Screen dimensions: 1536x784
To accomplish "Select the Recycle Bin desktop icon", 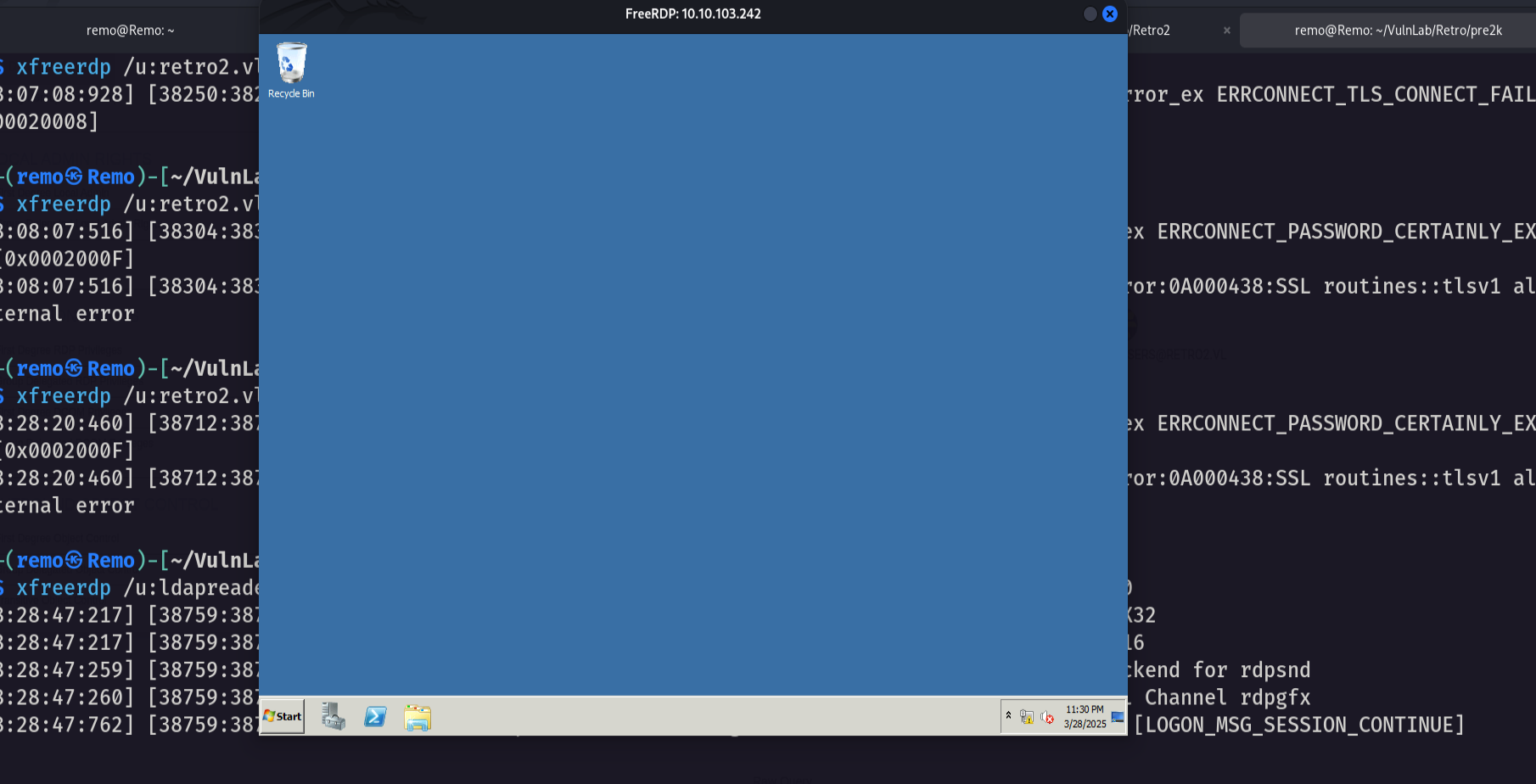I will click(291, 71).
